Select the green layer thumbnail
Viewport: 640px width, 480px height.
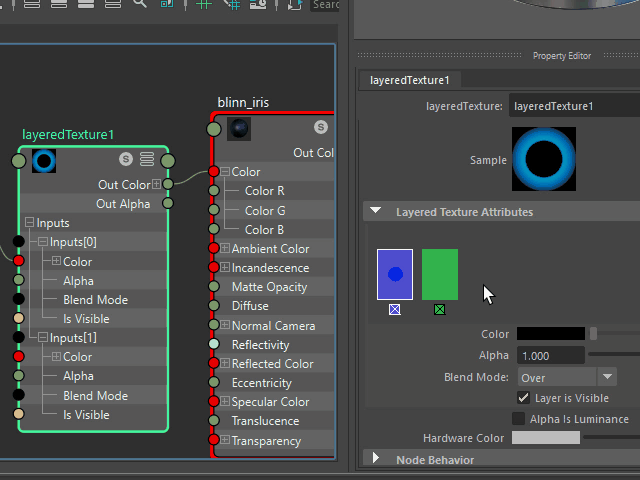point(439,274)
